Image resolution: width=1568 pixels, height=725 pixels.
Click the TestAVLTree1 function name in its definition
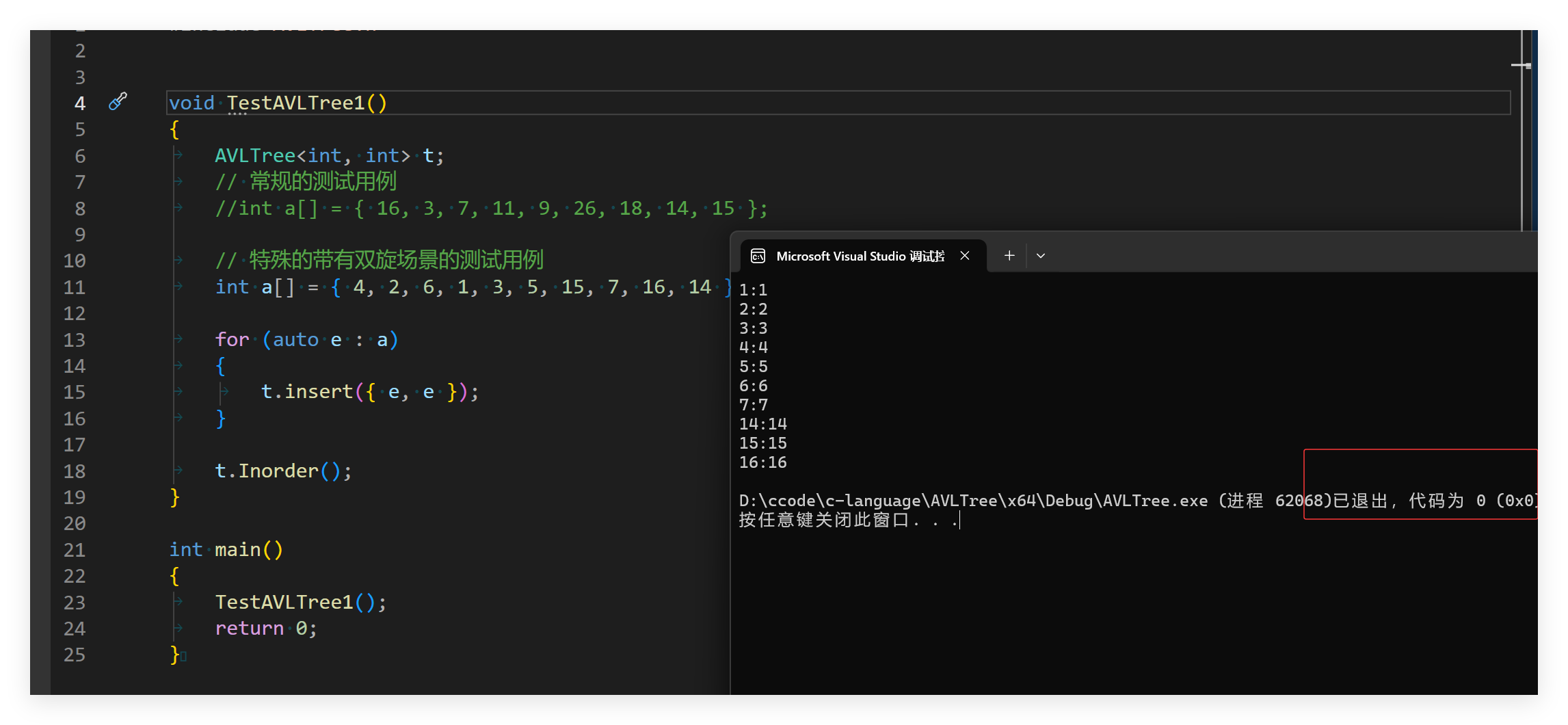tap(296, 103)
